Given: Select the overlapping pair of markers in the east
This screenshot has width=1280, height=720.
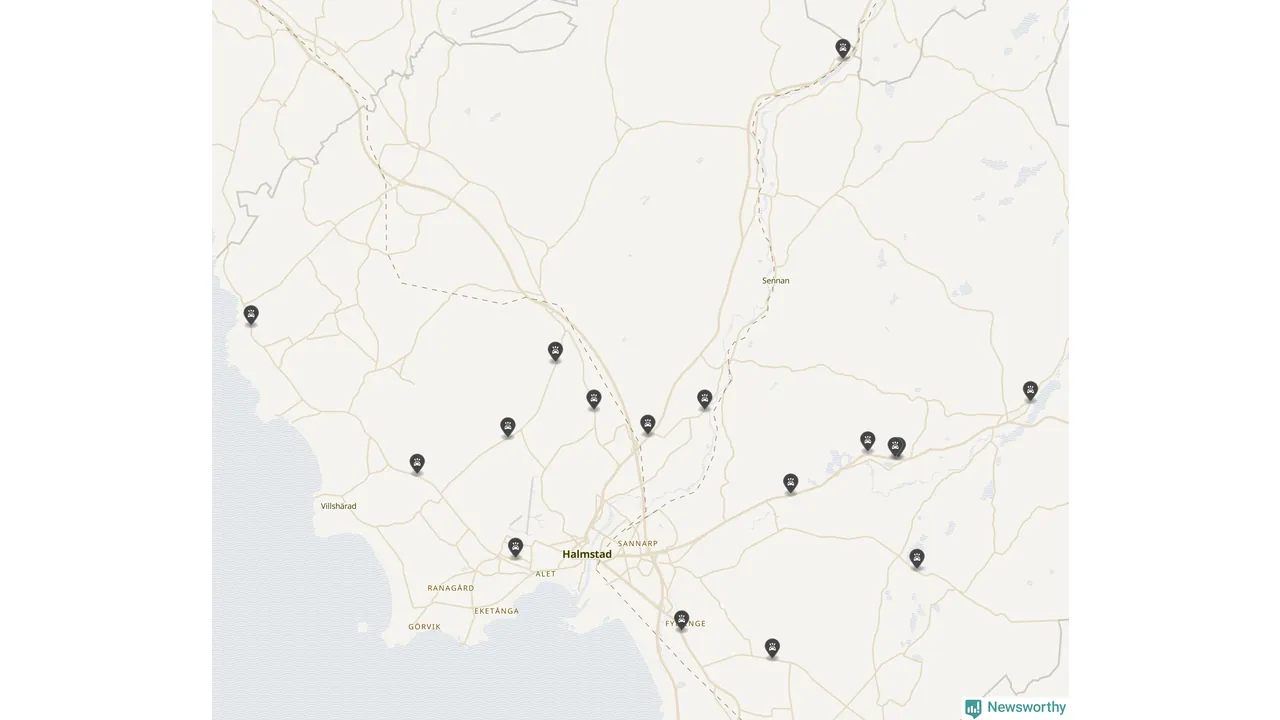Looking at the screenshot, I should [897, 447].
